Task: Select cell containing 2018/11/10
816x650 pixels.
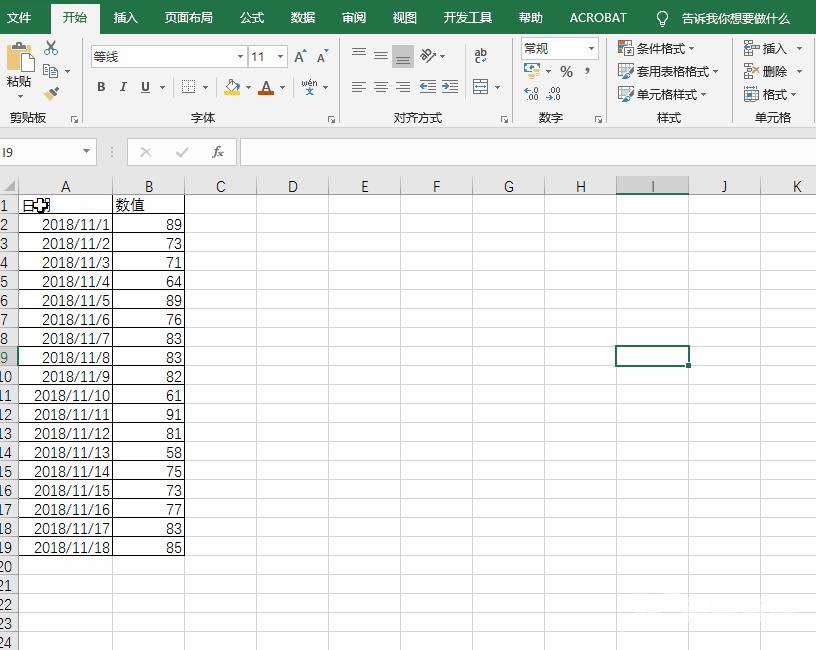Action: 66,395
